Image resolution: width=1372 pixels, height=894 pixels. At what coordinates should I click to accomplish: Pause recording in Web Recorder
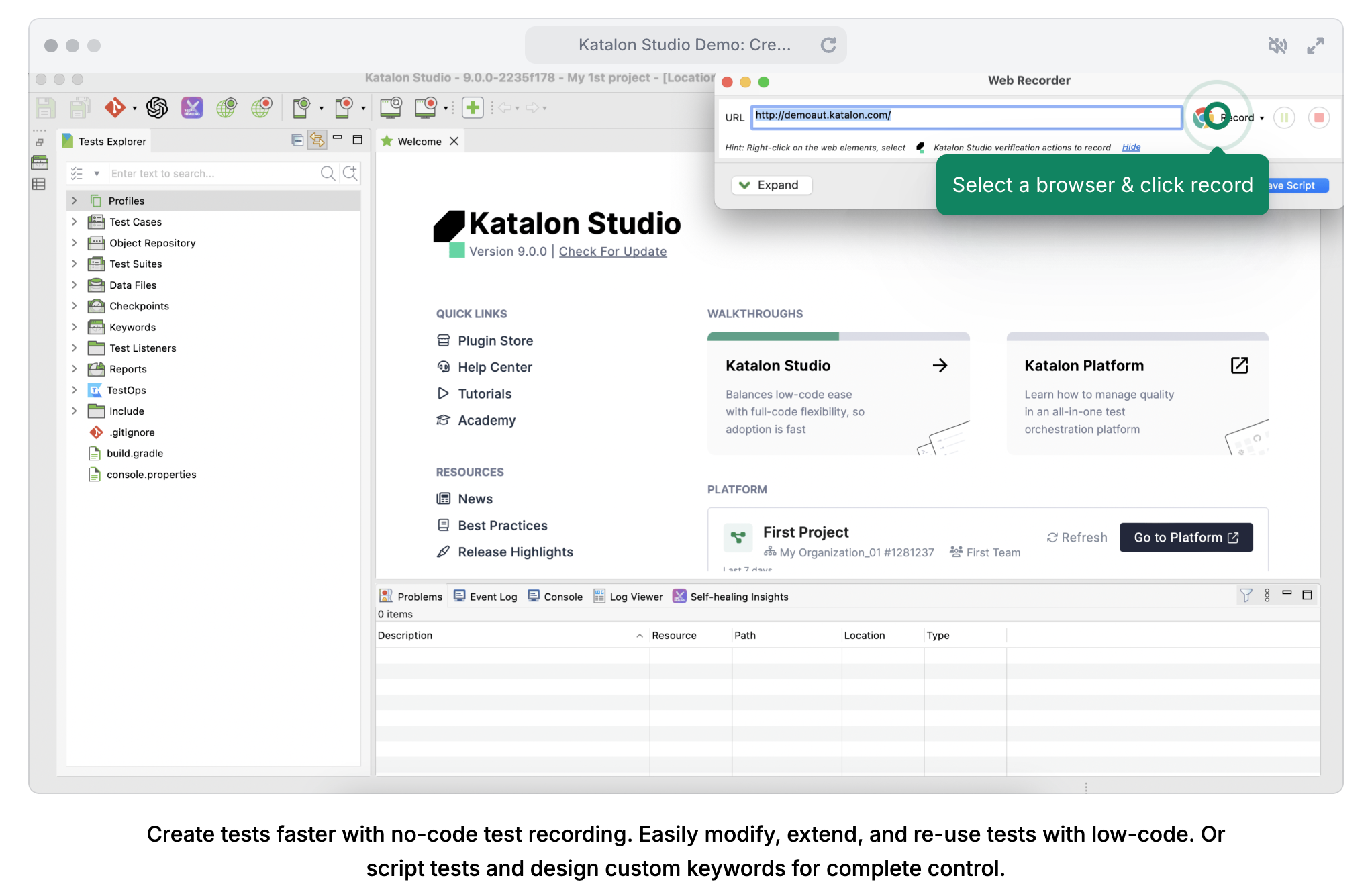[x=1284, y=118]
